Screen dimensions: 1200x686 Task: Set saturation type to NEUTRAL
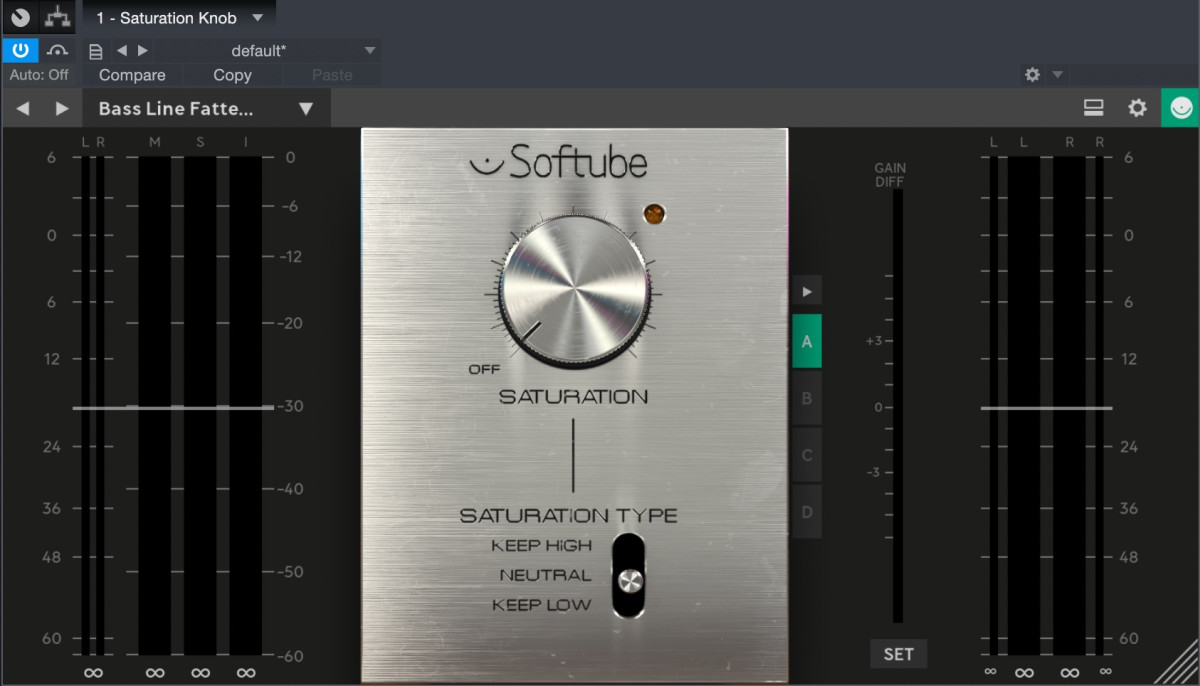pyautogui.click(x=546, y=576)
